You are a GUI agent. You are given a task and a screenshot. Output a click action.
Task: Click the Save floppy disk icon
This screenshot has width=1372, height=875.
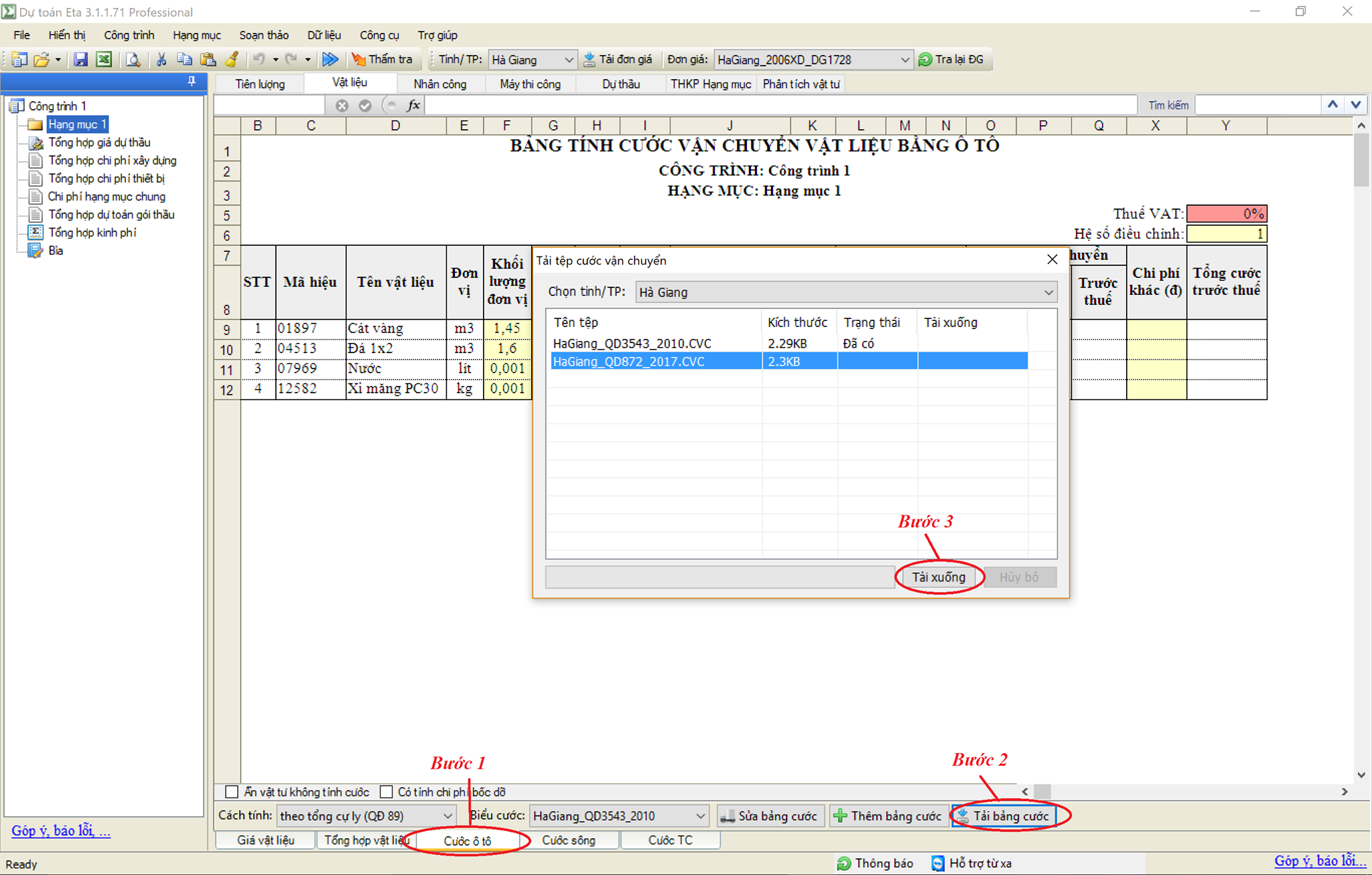coord(80,60)
